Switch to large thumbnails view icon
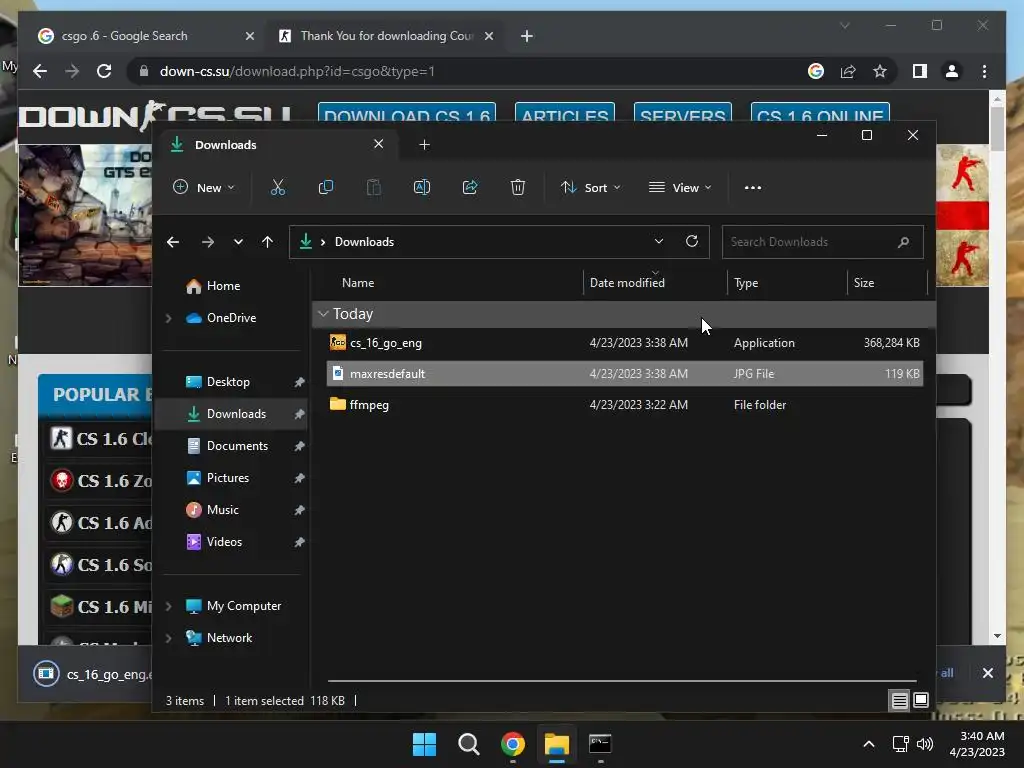 coord(921,701)
